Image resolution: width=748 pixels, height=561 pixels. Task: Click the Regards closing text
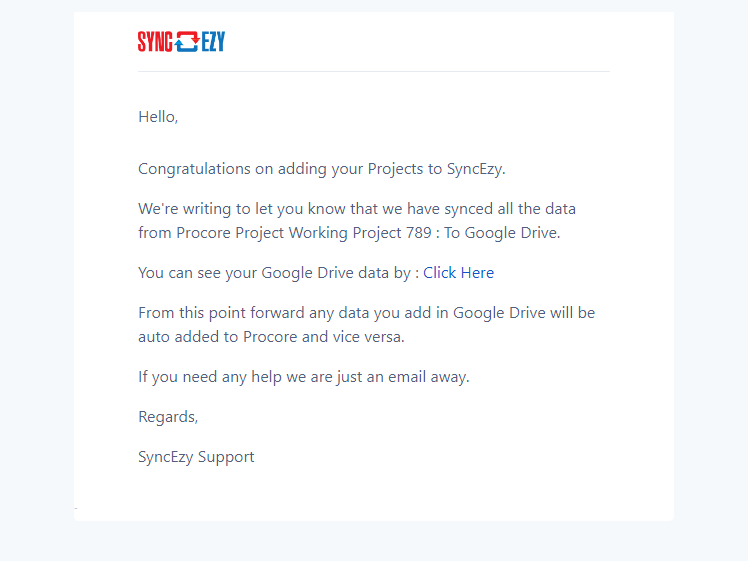point(168,417)
